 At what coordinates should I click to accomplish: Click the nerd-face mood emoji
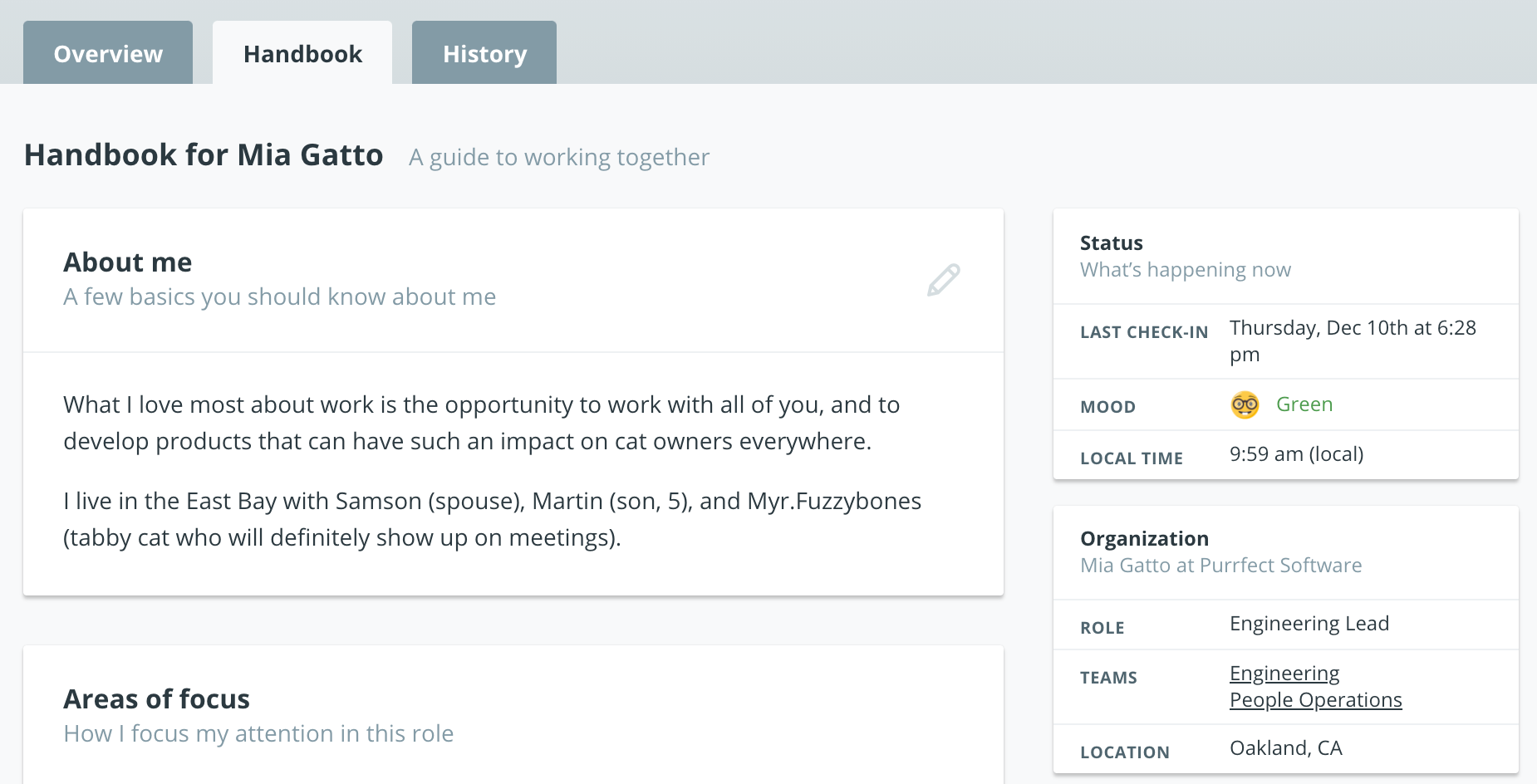(x=1245, y=404)
